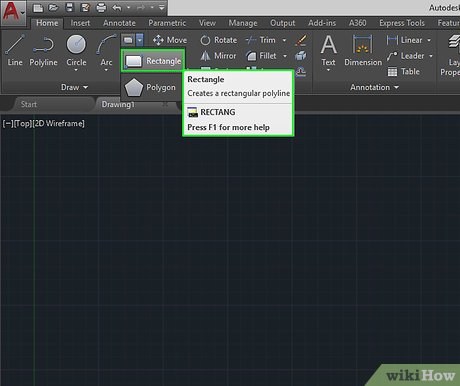The width and height of the screenshot is (460, 386).
Task: Click the Save As quick-access icon
Action: point(85,7)
